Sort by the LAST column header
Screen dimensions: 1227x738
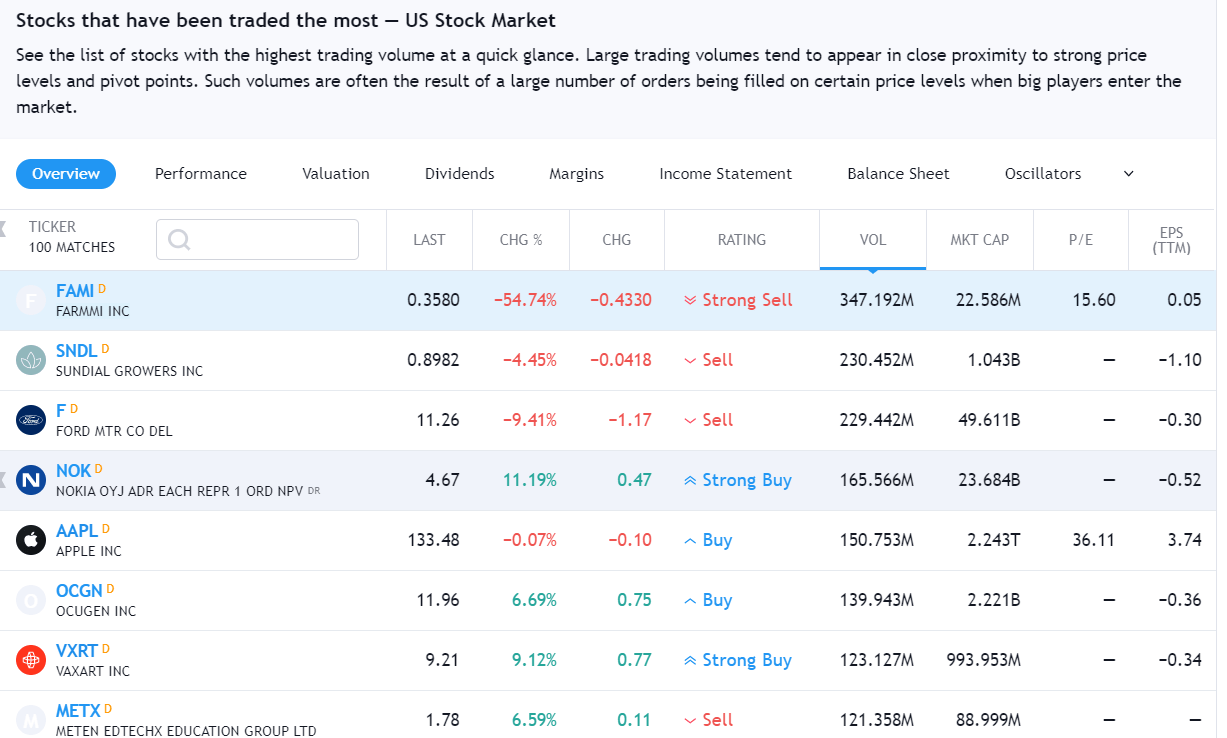(x=429, y=240)
